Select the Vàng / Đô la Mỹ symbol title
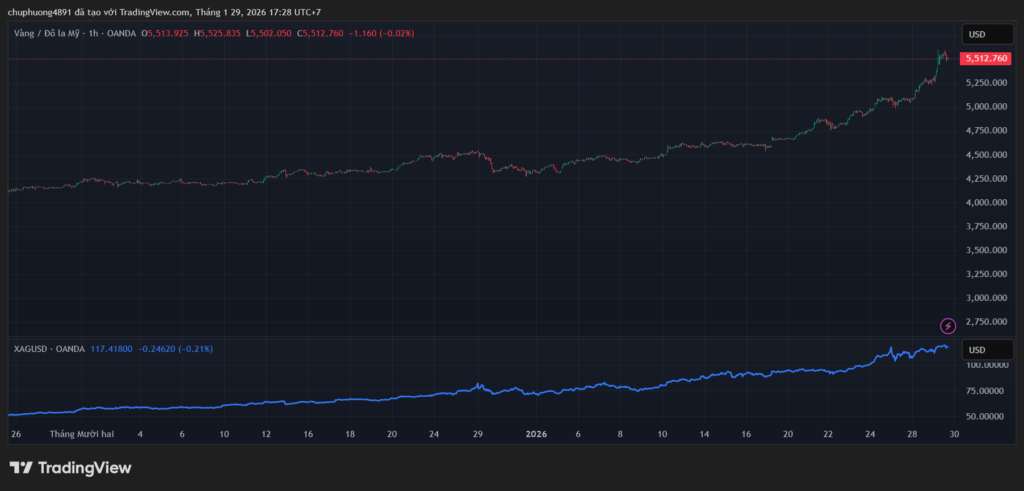This screenshot has width=1024, height=491. click(x=50, y=33)
